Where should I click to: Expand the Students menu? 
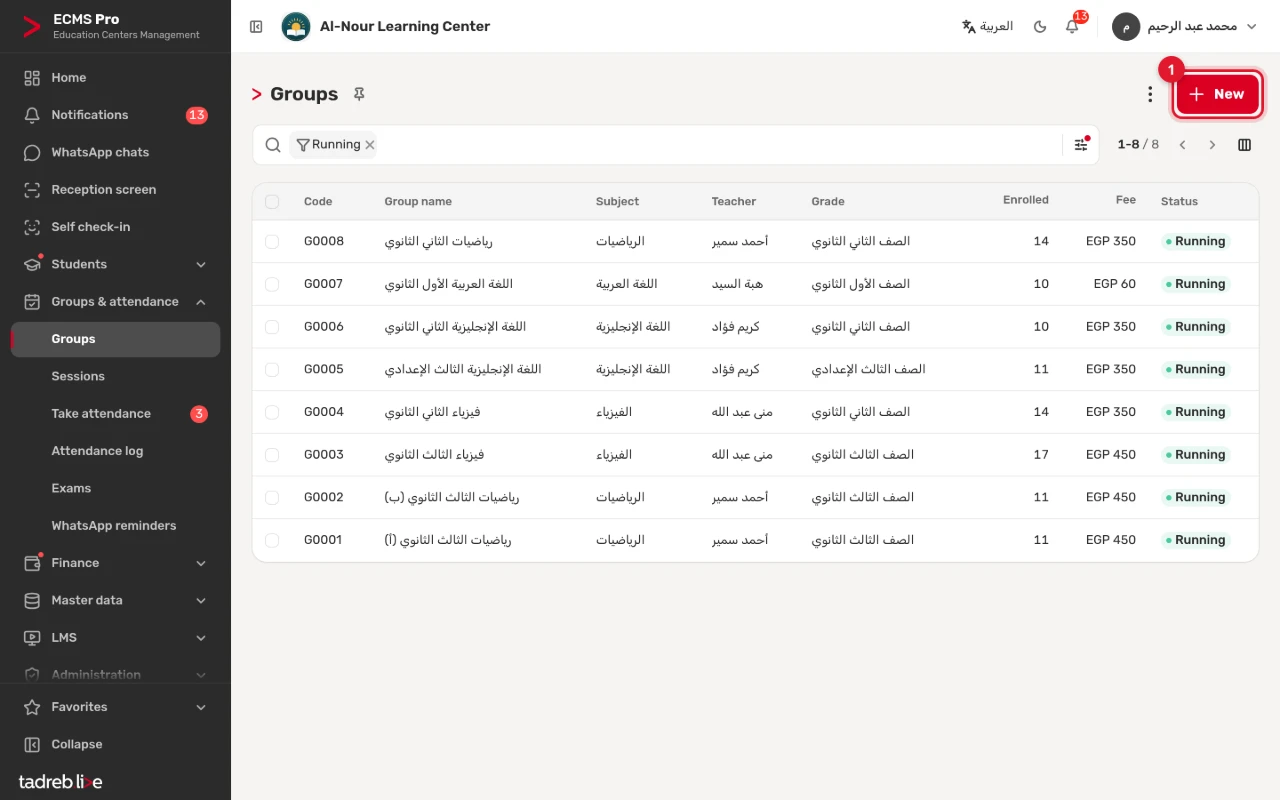tap(115, 264)
